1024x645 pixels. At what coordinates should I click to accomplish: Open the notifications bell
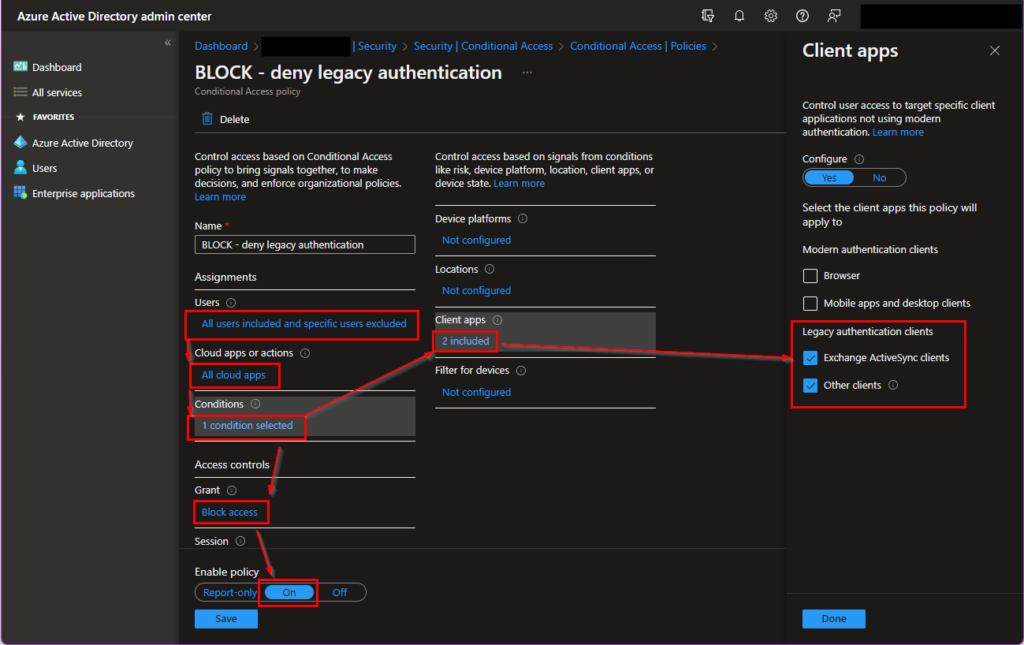(739, 16)
